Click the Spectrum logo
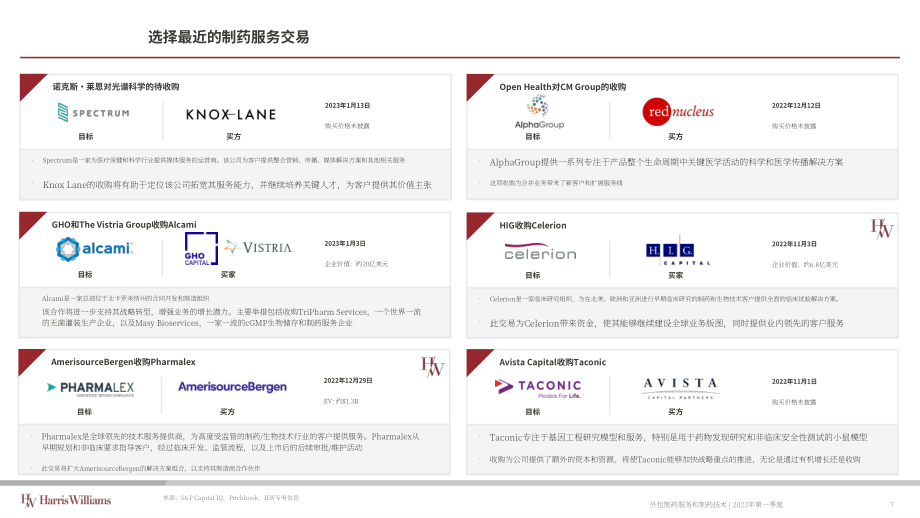920x518 pixels. click(x=94, y=113)
